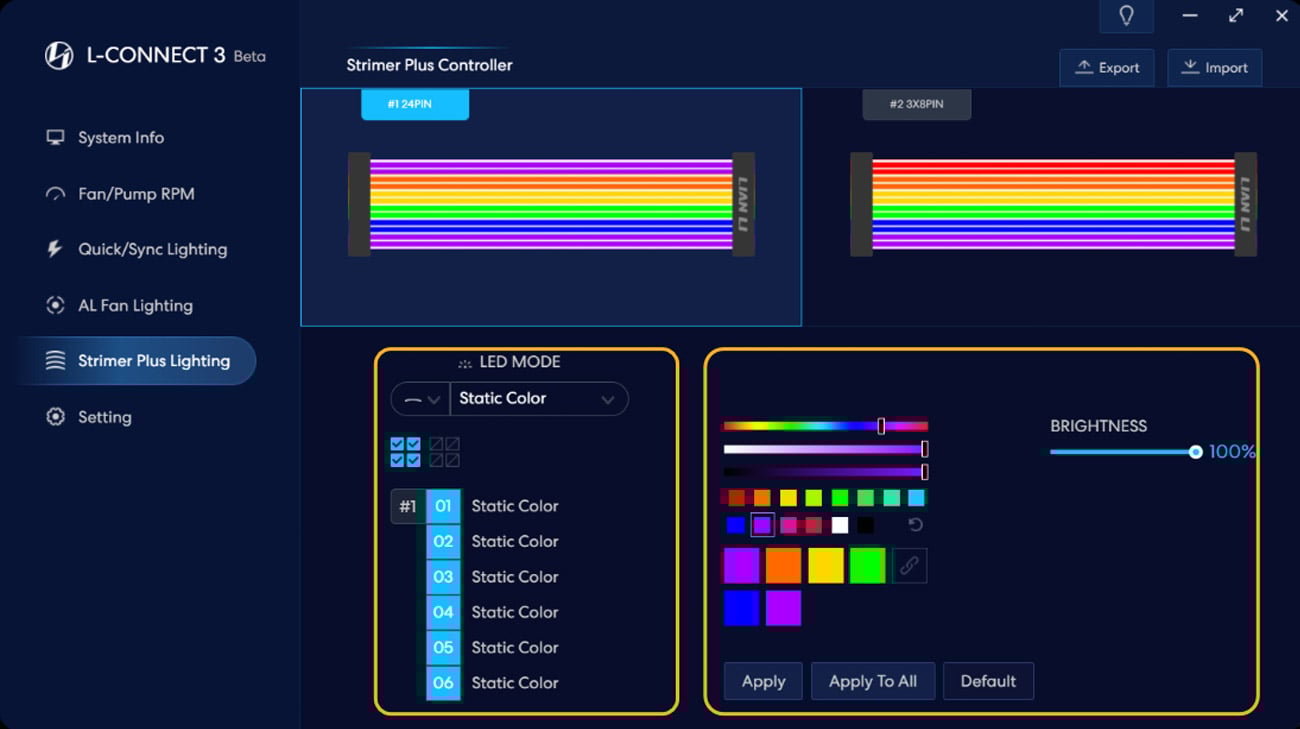Uncheck the upper-left checked blue checkbox
The height and width of the screenshot is (729, 1300).
[397, 444]
